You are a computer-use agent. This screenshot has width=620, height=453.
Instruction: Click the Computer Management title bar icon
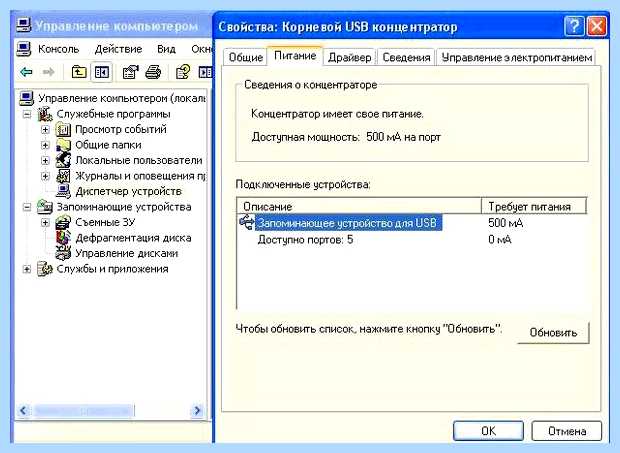click(23, 26)
